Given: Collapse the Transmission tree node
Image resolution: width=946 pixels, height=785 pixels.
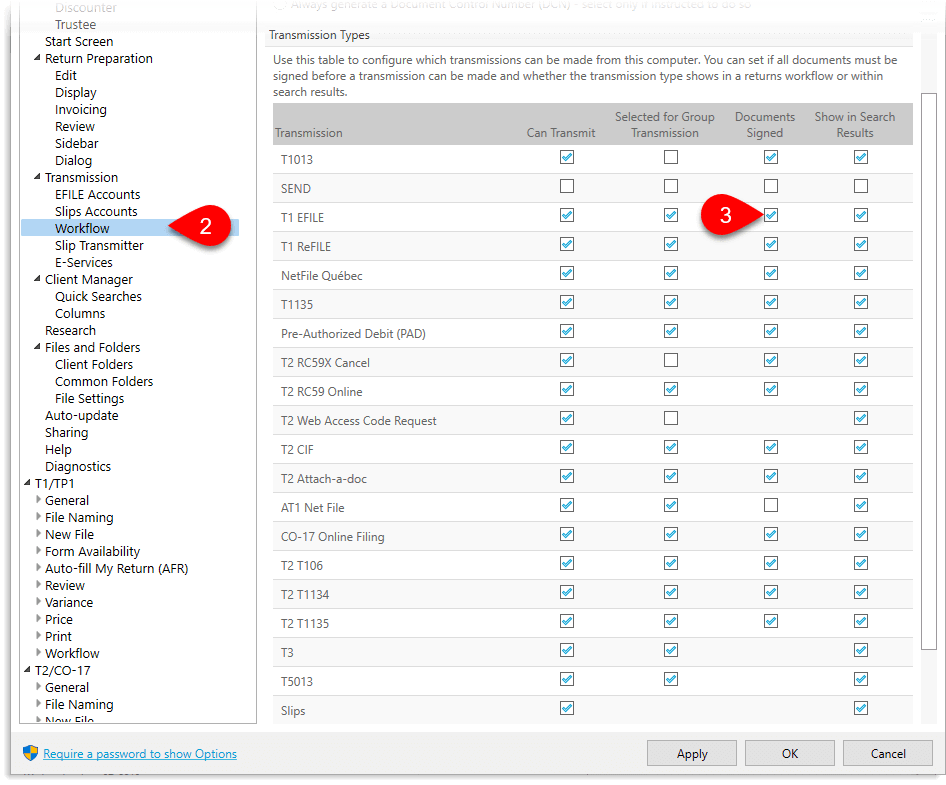Looking at the screenshot, I should 37,177.
